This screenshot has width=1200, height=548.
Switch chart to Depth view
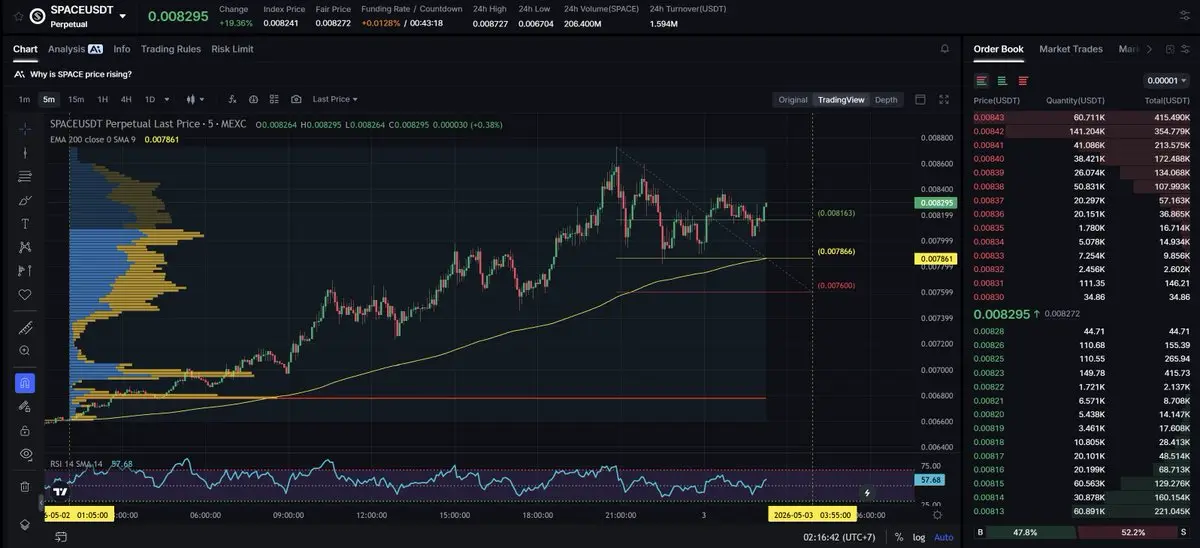(x=886, y=100)
